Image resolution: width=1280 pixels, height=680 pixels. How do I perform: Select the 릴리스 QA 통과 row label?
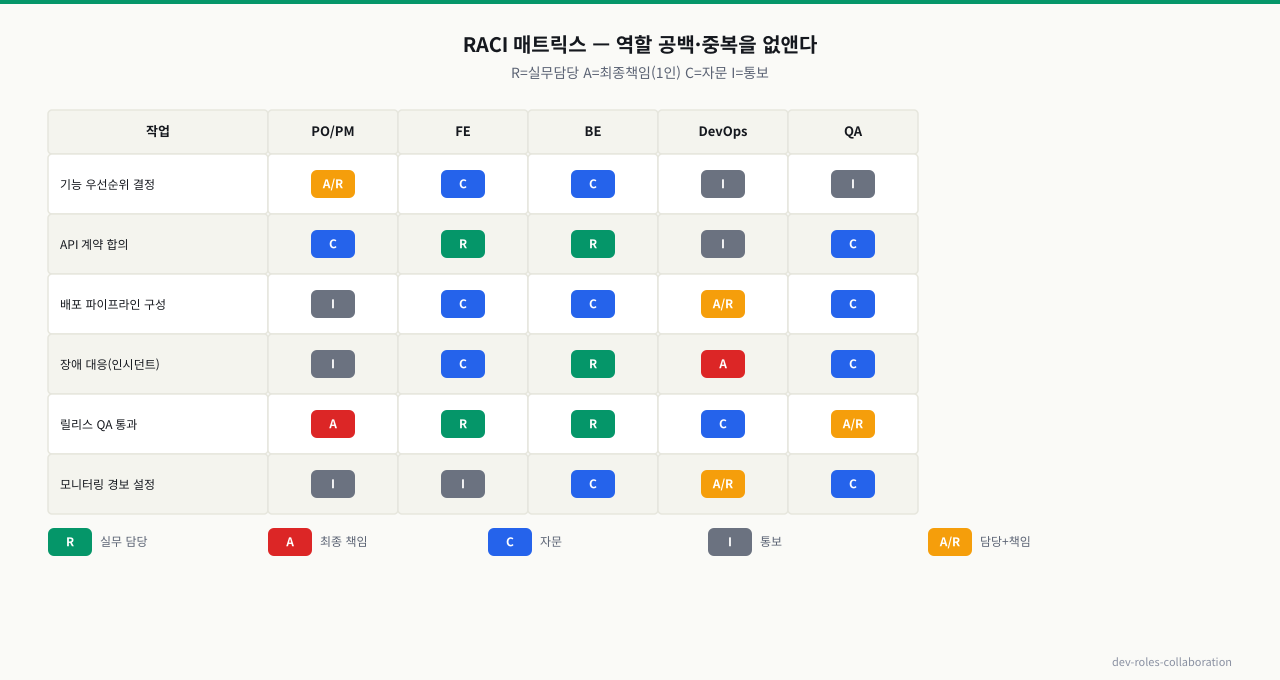[x=99, y=424]
